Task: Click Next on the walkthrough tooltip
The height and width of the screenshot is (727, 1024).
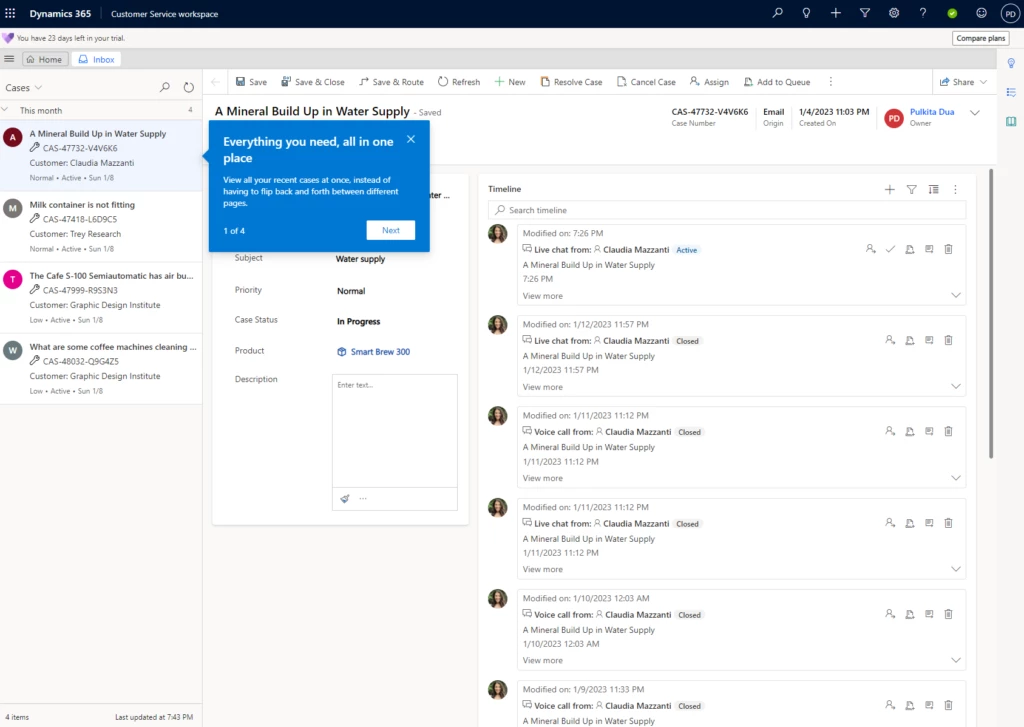Action: 390,230
